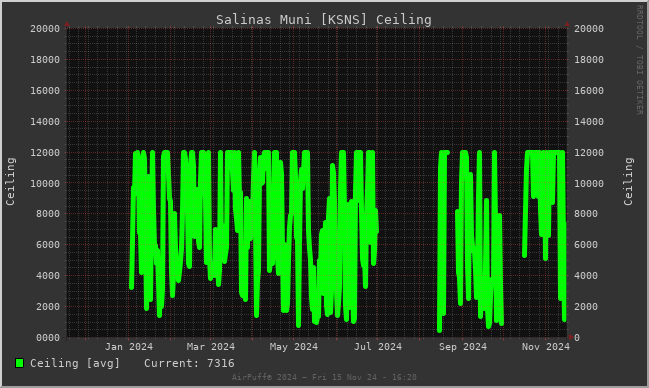
Task: Click the left vertical 'Ceiling' axis title
Action: coord(10,181)
